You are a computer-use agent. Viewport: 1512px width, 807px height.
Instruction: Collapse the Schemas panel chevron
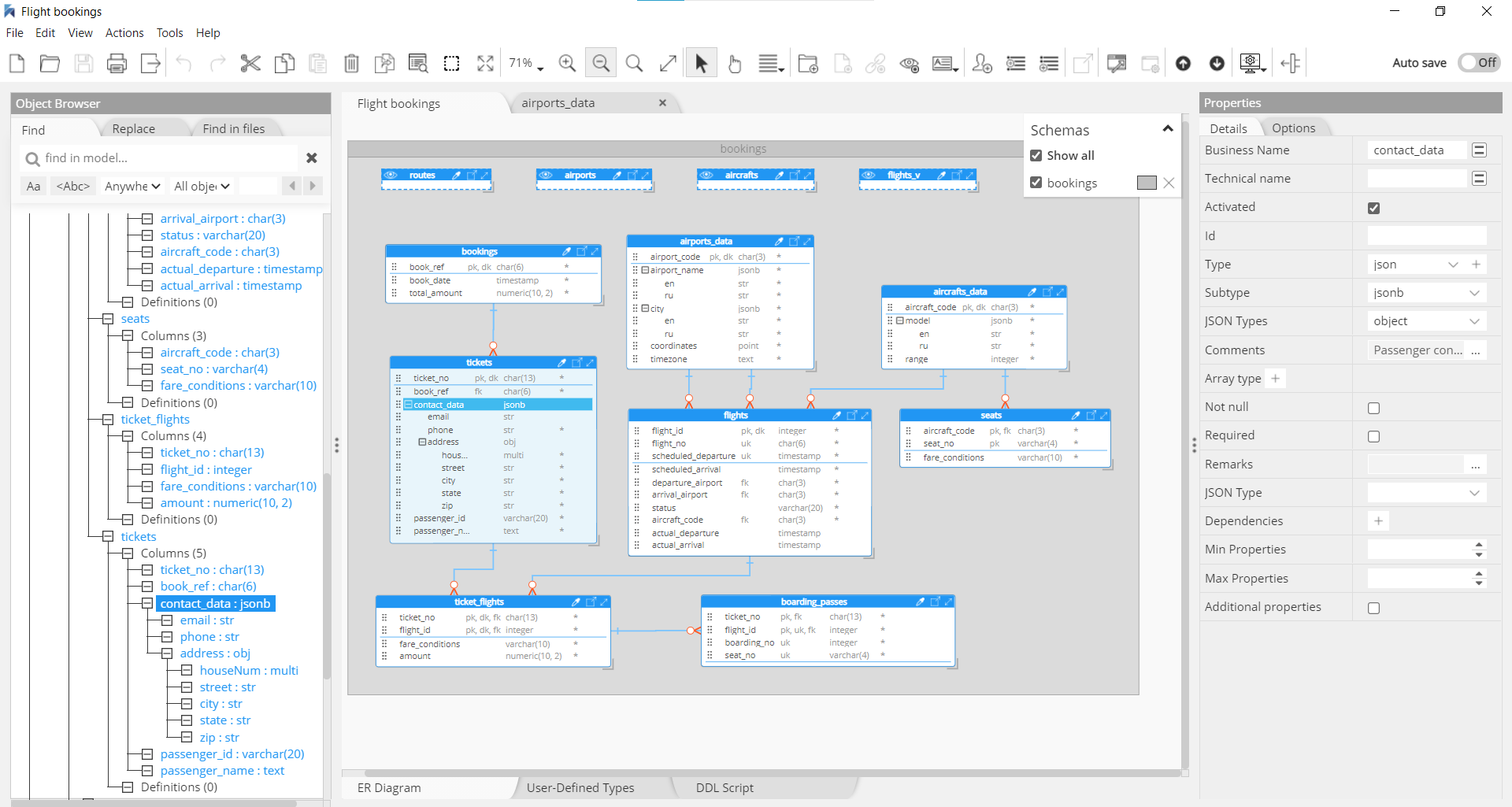[x=1168, y=129]
